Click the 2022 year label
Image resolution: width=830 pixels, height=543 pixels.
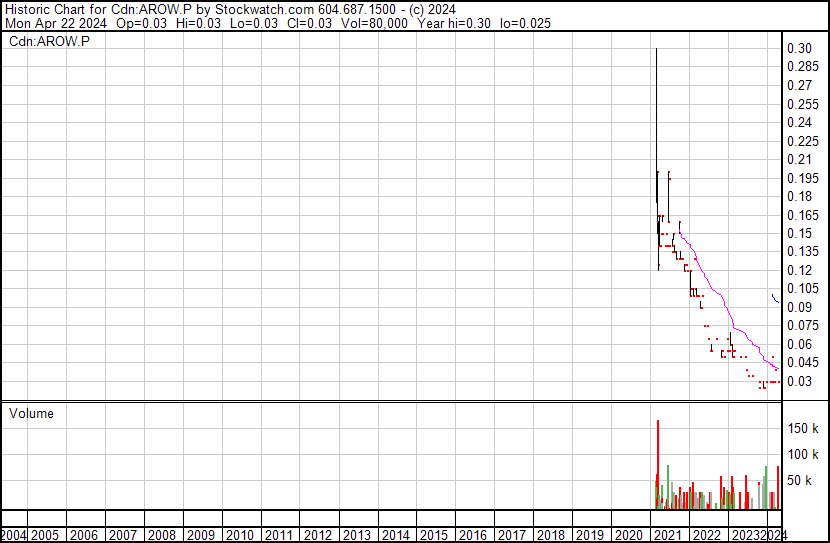(x=706, y=535)
